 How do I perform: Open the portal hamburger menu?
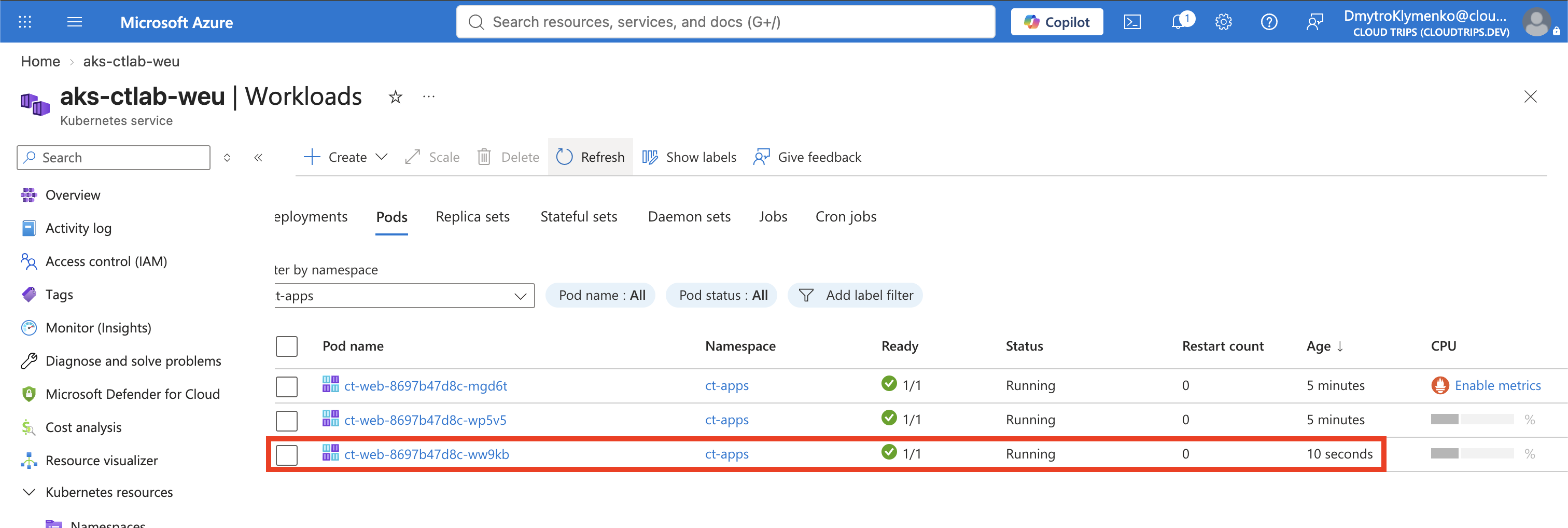(74, 22)
